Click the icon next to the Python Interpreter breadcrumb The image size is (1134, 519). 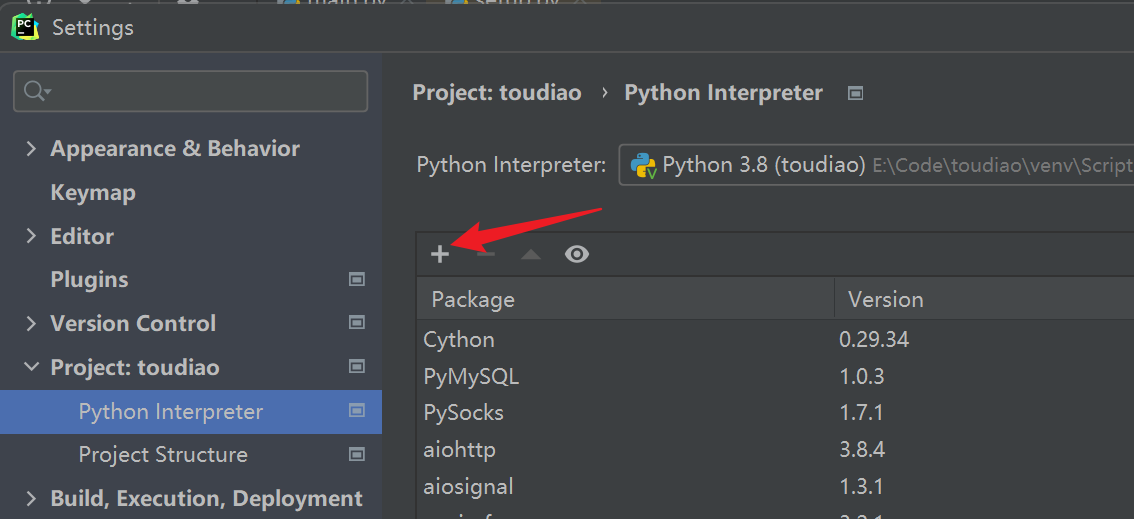[x=855, y=93]
